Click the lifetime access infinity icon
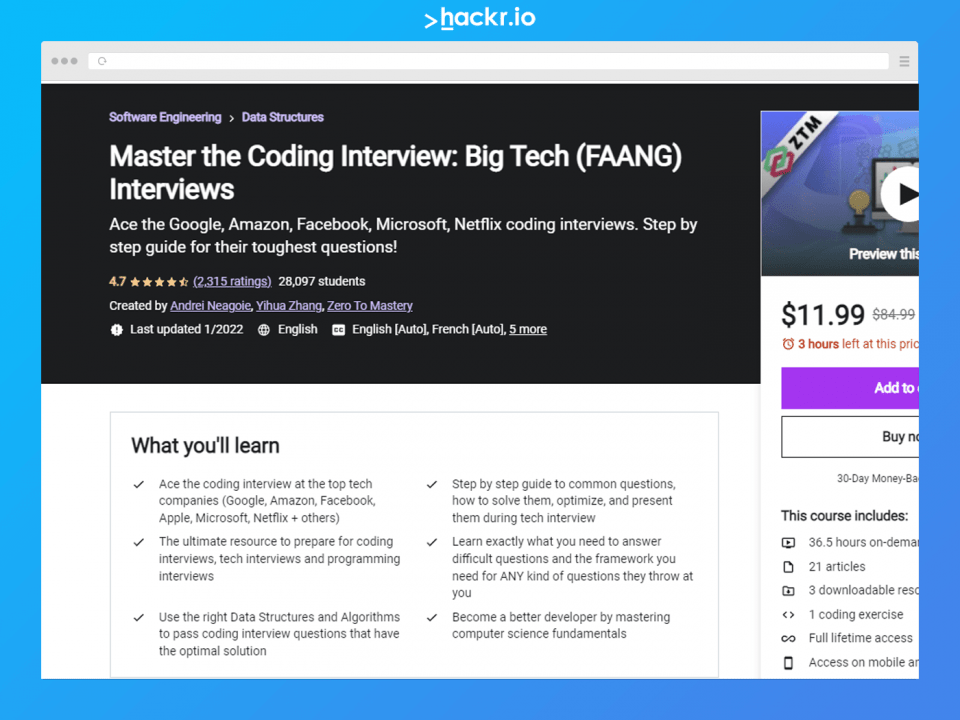Viewport: 960px width, 720px height. point(789,639)
